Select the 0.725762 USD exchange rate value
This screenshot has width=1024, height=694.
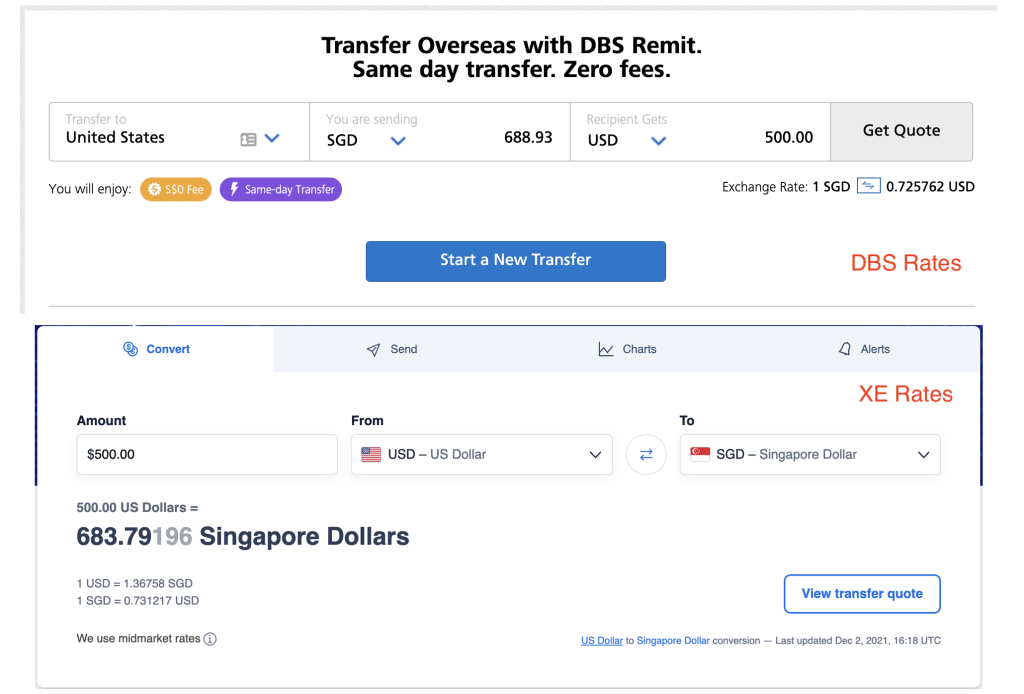930,187
